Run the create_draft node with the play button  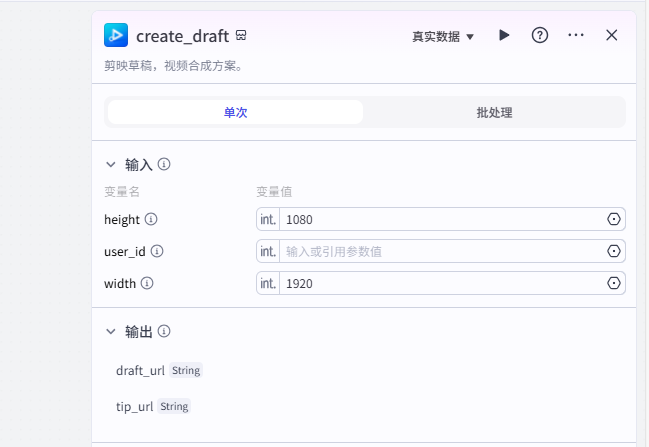504,35
